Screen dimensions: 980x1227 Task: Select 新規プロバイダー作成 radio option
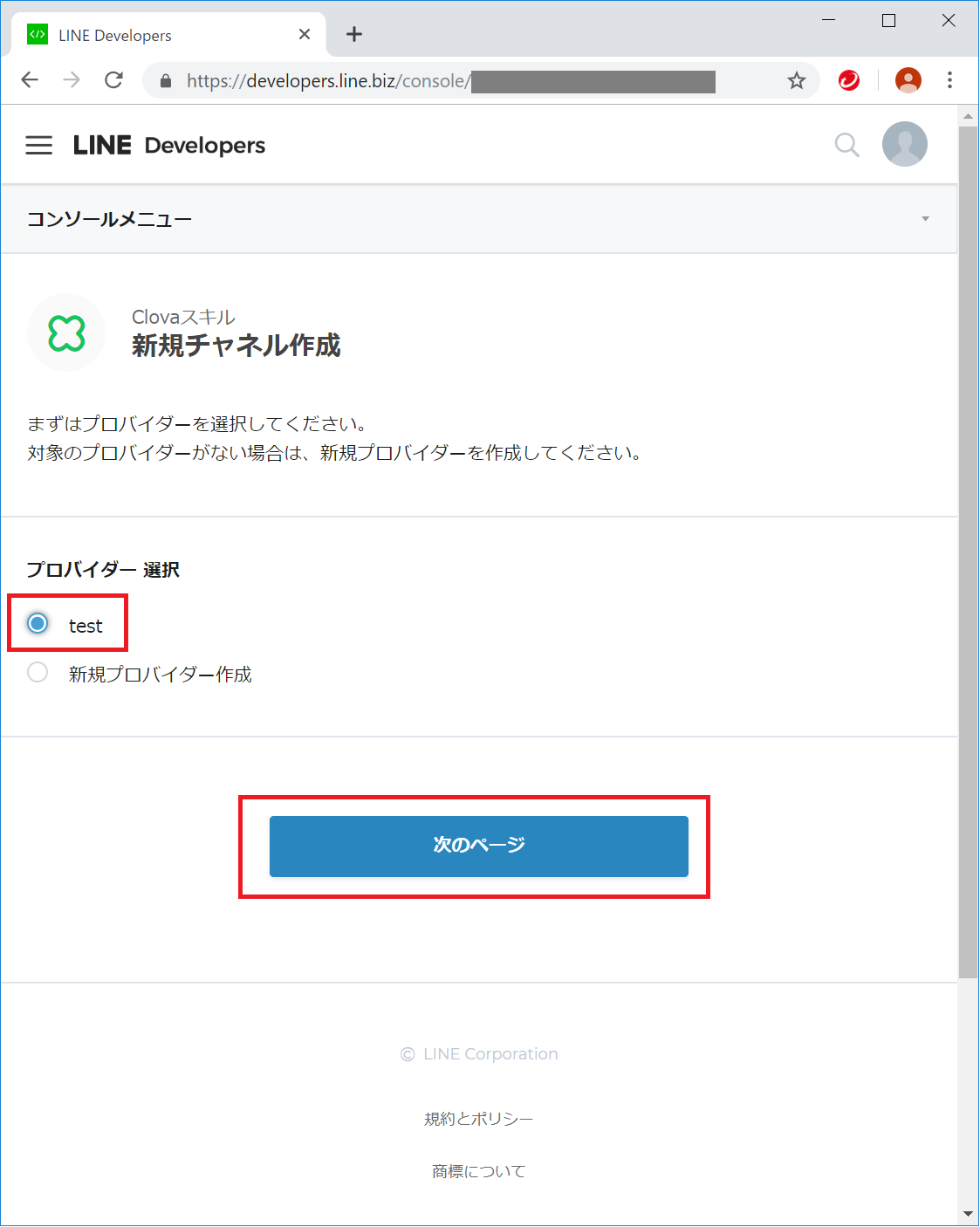(38, 673)
